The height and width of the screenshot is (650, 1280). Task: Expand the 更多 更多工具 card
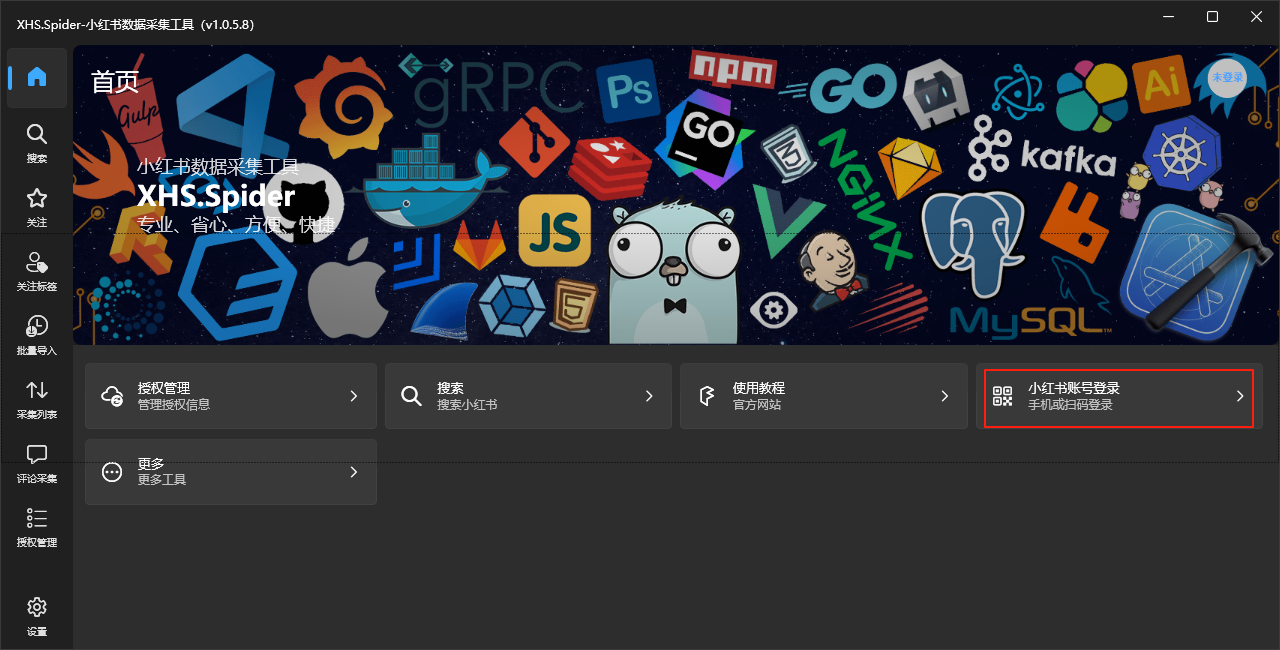(231, 472)
